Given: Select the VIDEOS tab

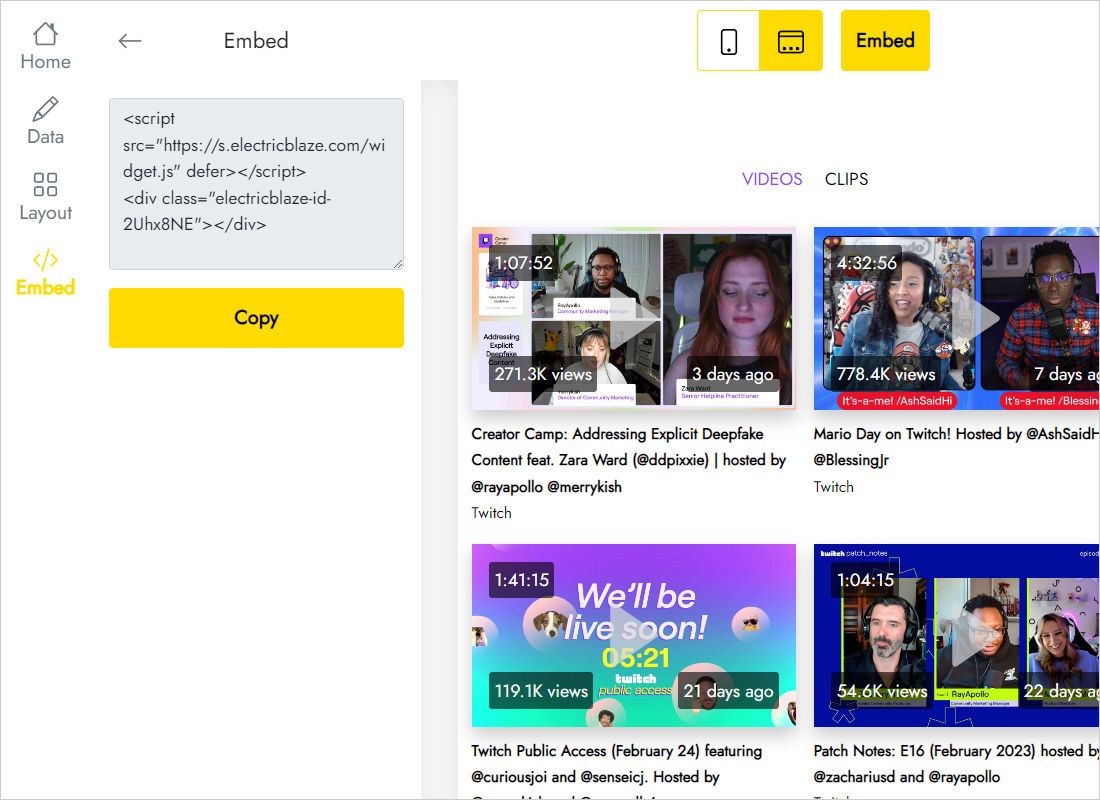Looking at the screenshot, I should point(772,179).
